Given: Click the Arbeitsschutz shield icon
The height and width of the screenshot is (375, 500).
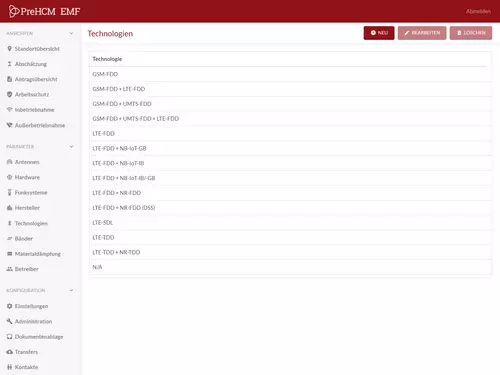Looking at the screenshot, I should click(x=9, y=95).
